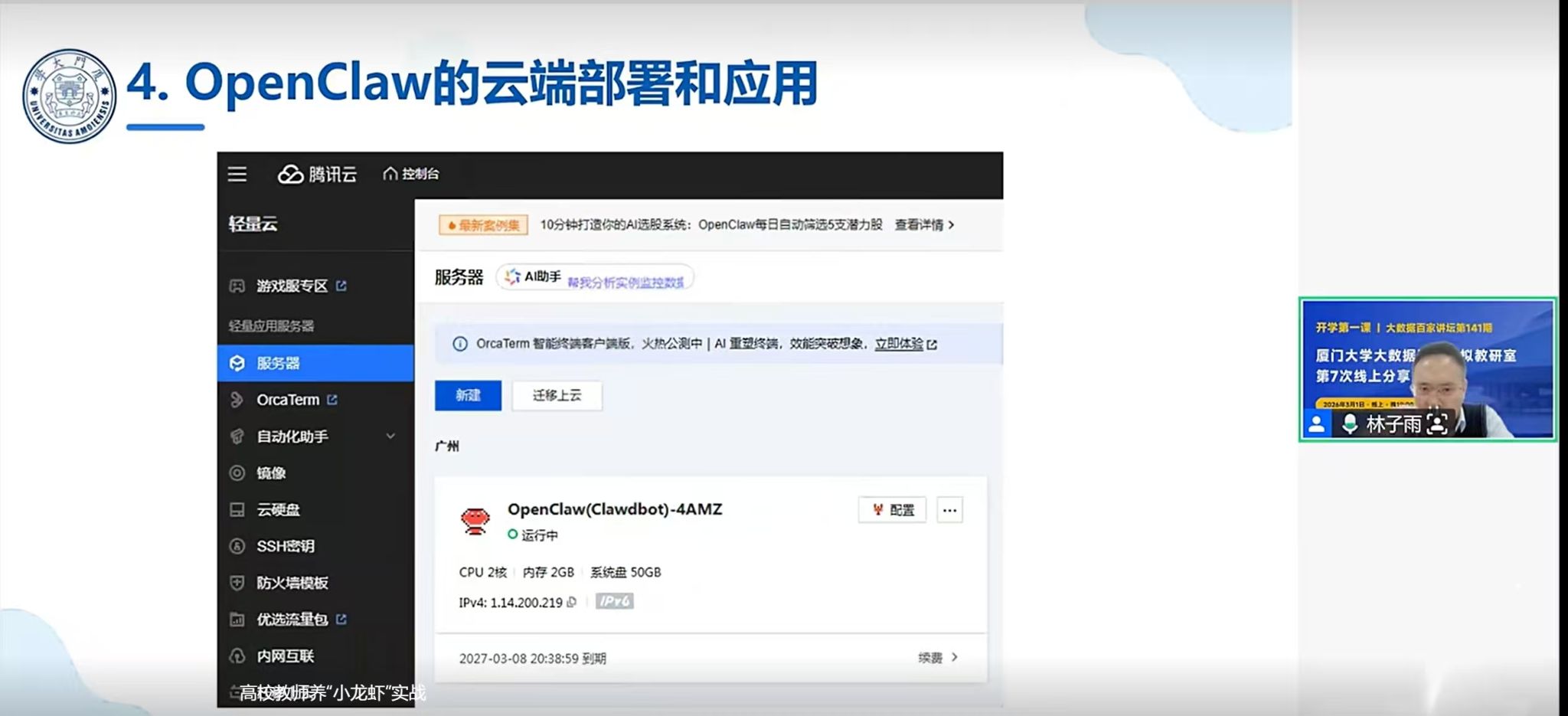Open 防火墙模板 firewall templates
The width and height of the screenshot is (1568, 716).
pyautogui.click(x=292, y=583)
